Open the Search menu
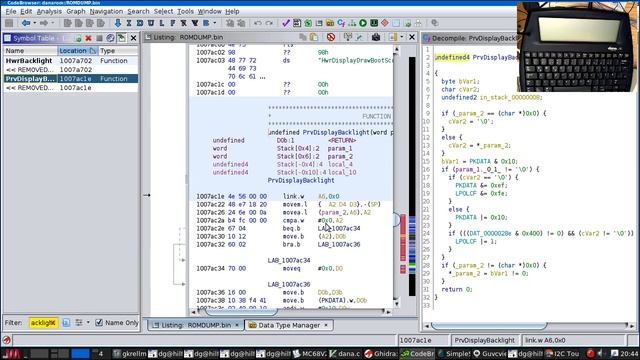640x360 pixels. coord(138,11)
